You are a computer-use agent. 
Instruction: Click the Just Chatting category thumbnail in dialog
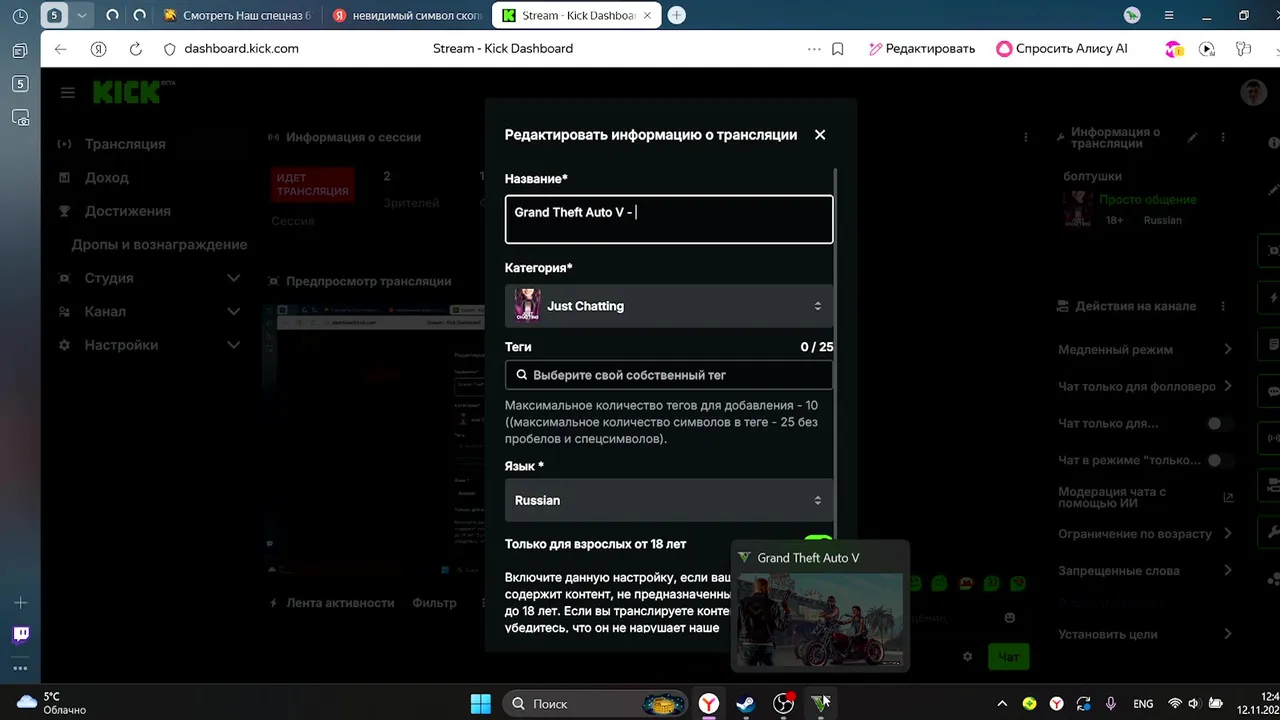528,306
